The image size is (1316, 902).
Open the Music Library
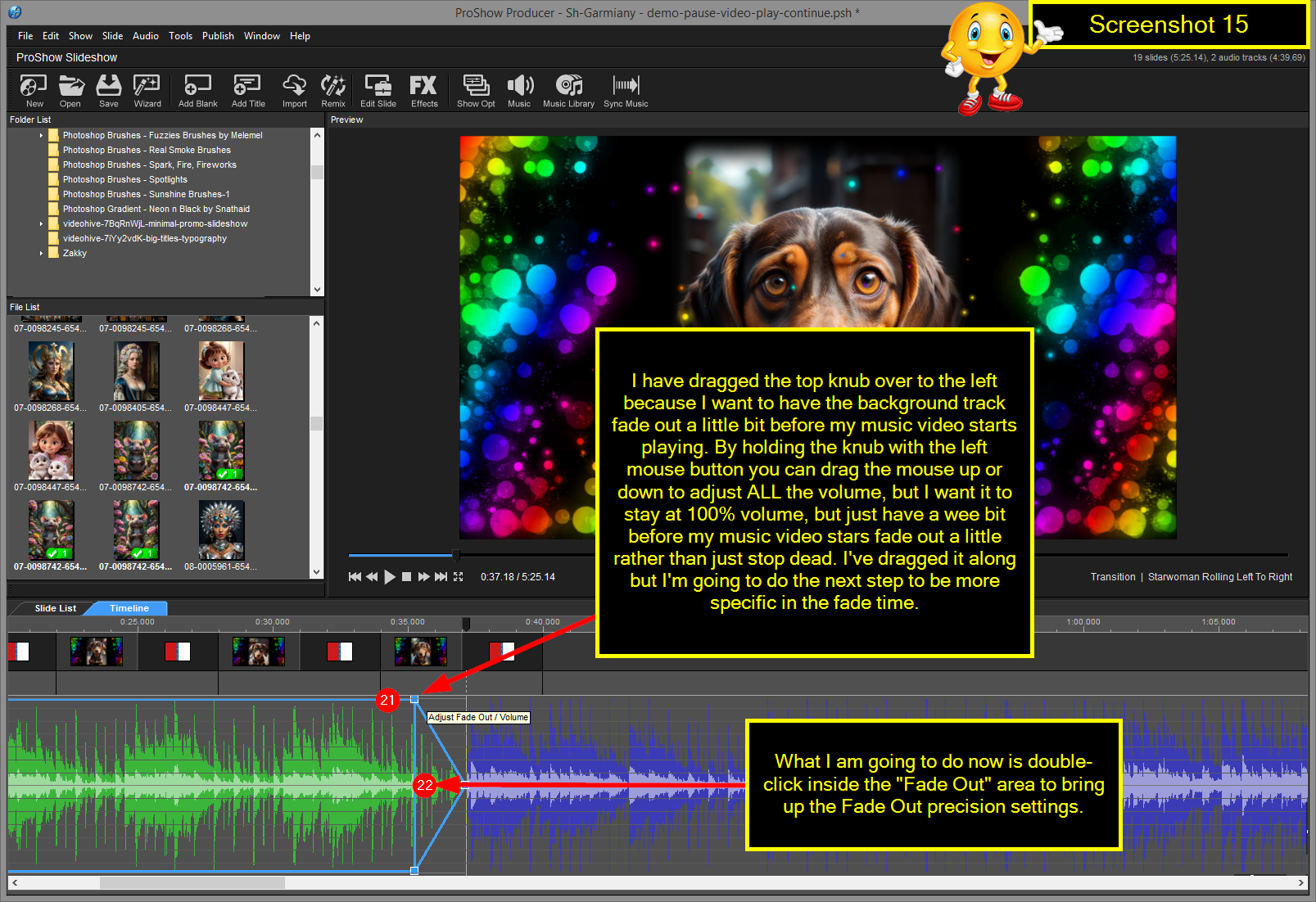[568, 91]
